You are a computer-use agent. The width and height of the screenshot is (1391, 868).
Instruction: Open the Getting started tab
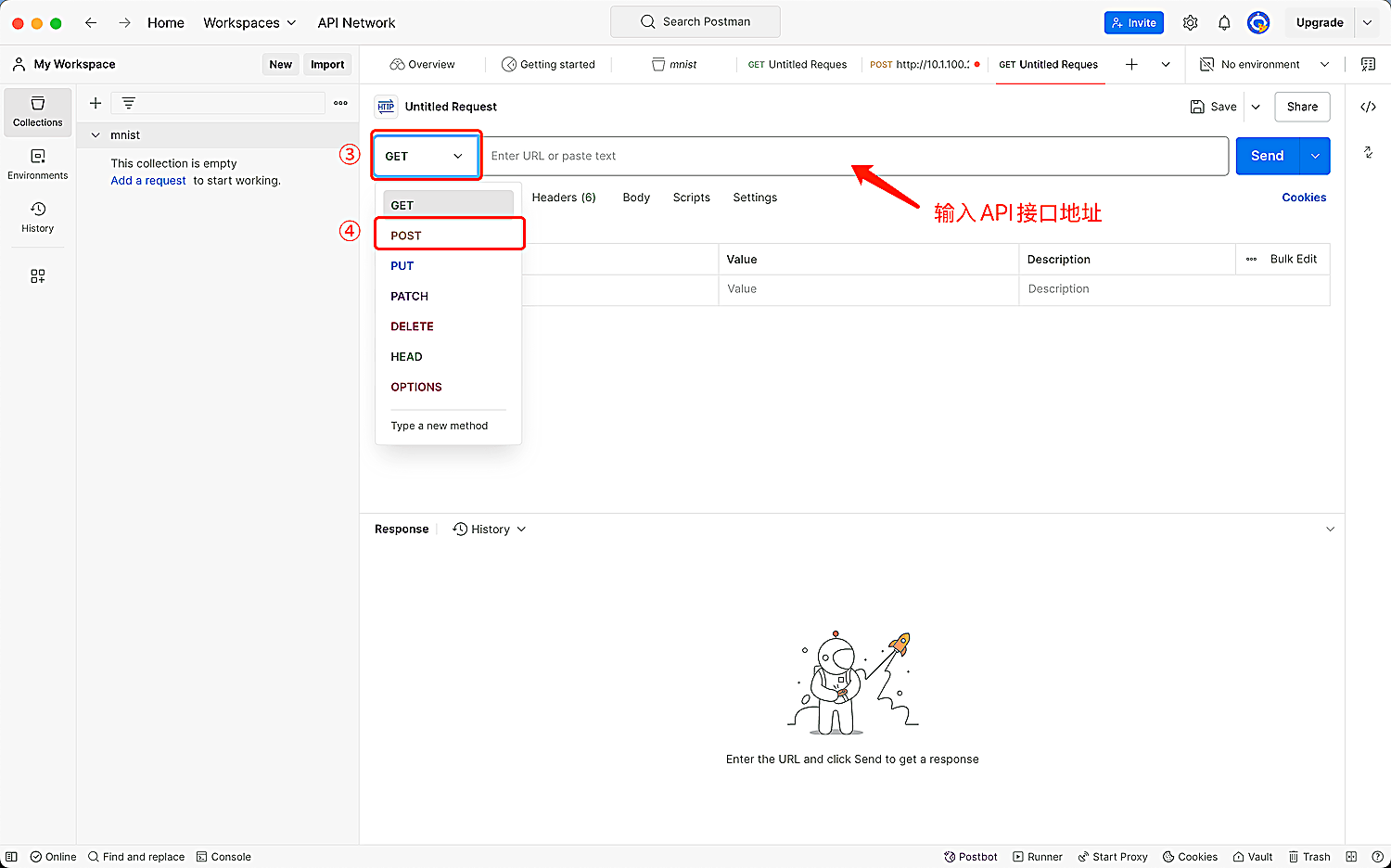(548, 64)
